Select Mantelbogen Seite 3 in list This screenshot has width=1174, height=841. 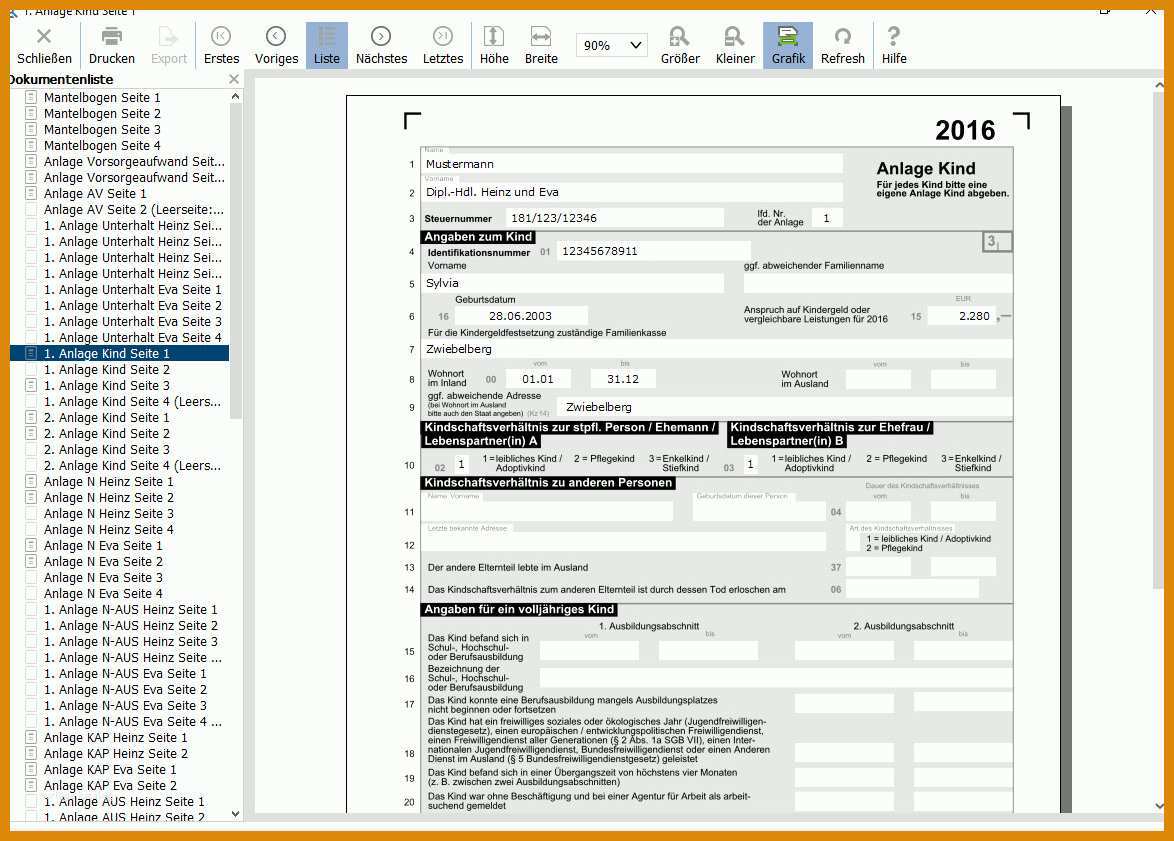pyautogui.click(x=102, y=130)
